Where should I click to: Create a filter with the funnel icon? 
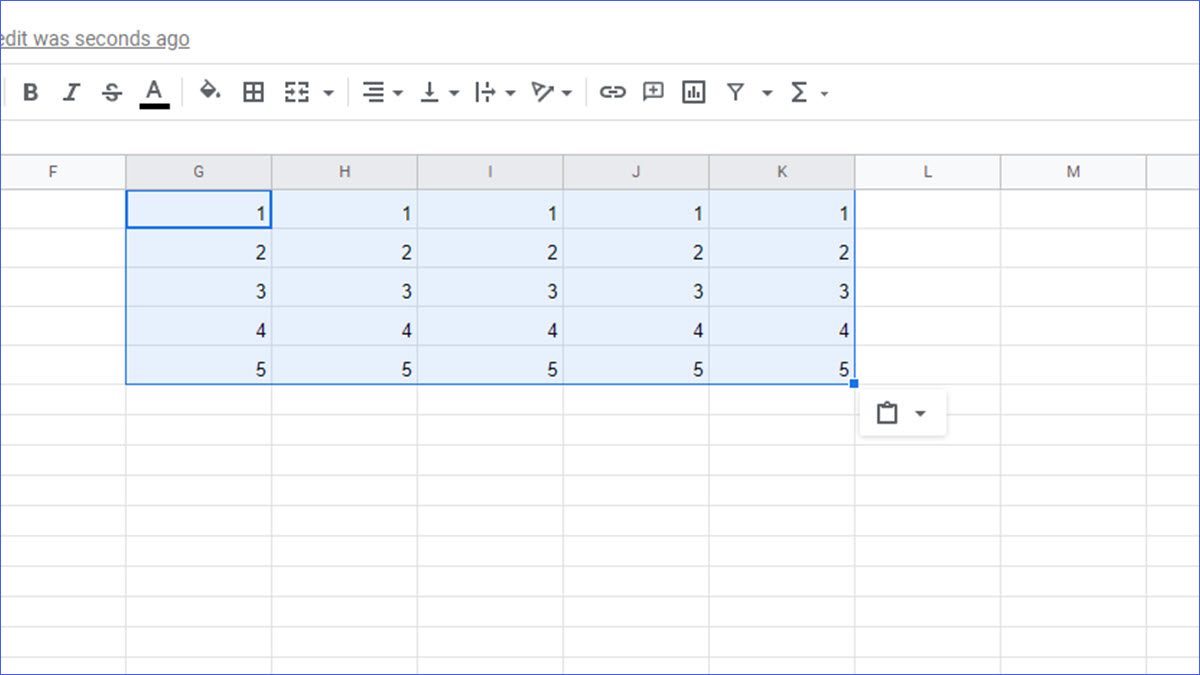736,93
